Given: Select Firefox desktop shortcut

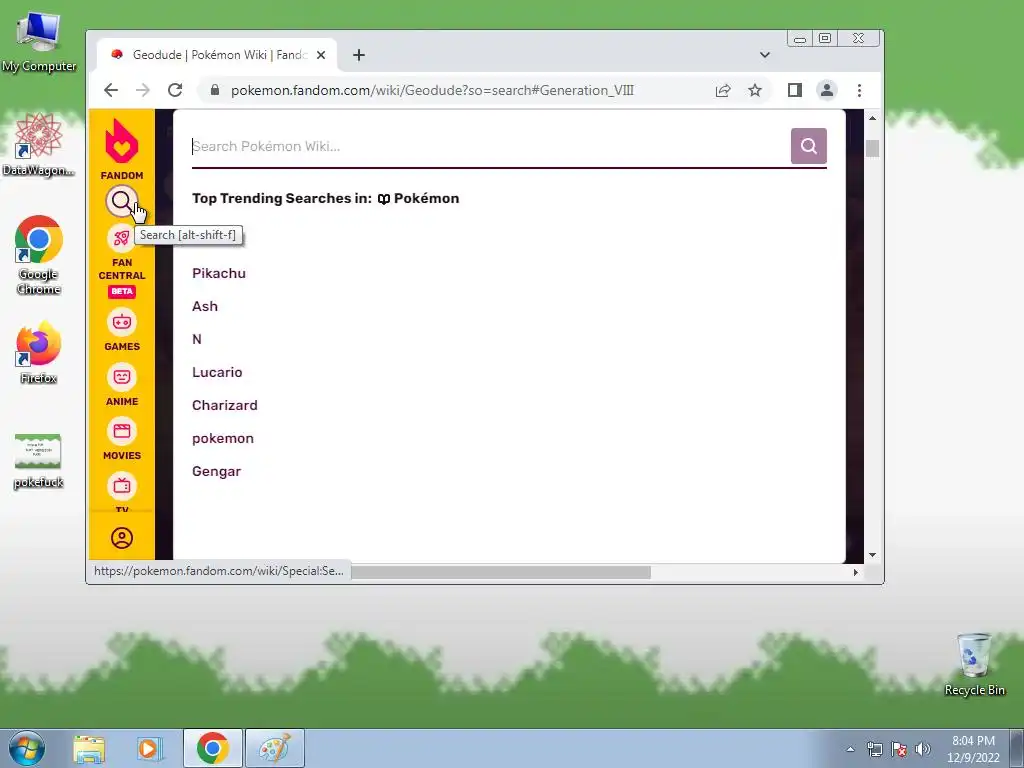Looking at the screenshot, I should point(39,351).
